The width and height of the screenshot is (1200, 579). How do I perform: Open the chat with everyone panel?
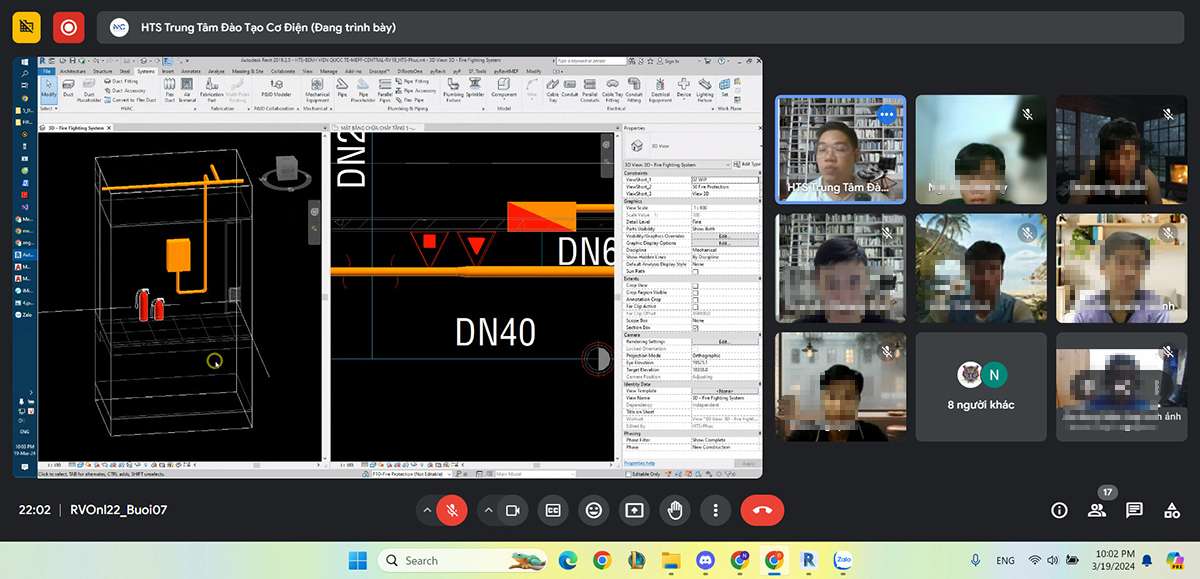(x=1134, y=510)
